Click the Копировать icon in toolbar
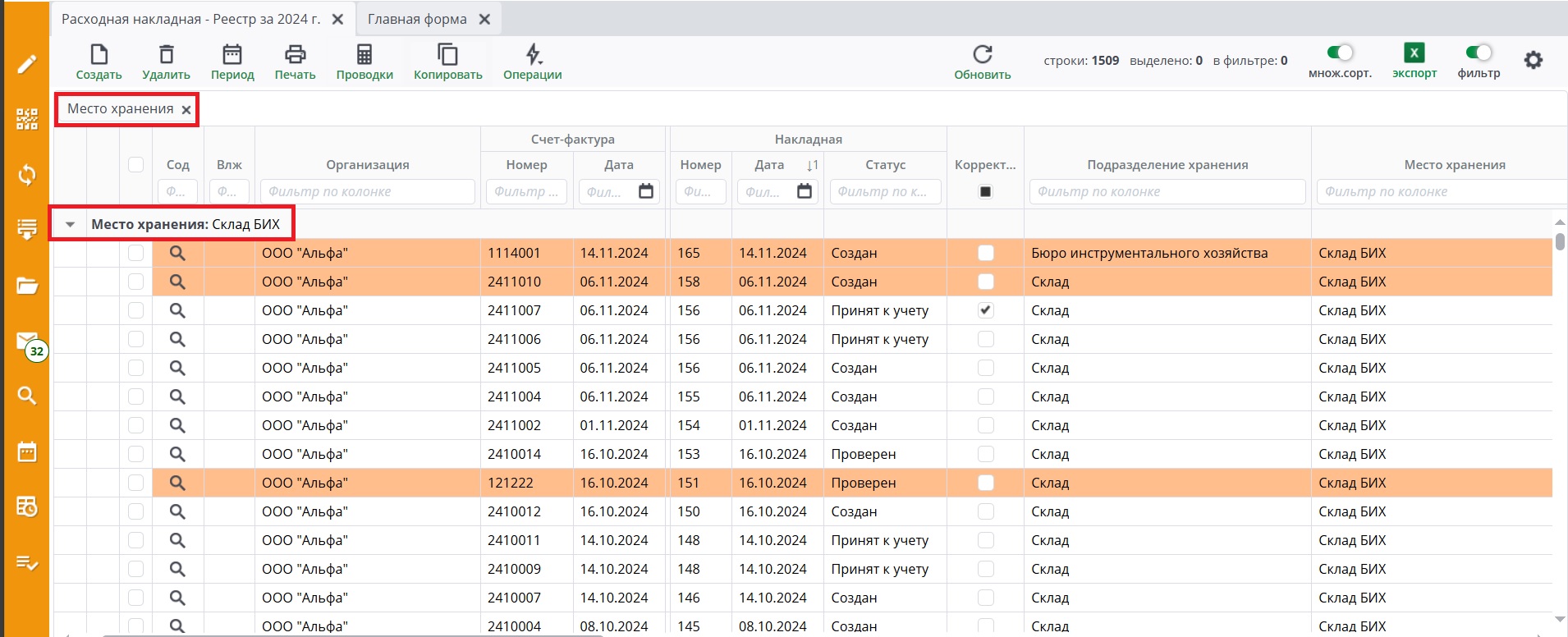 [447, 55]
